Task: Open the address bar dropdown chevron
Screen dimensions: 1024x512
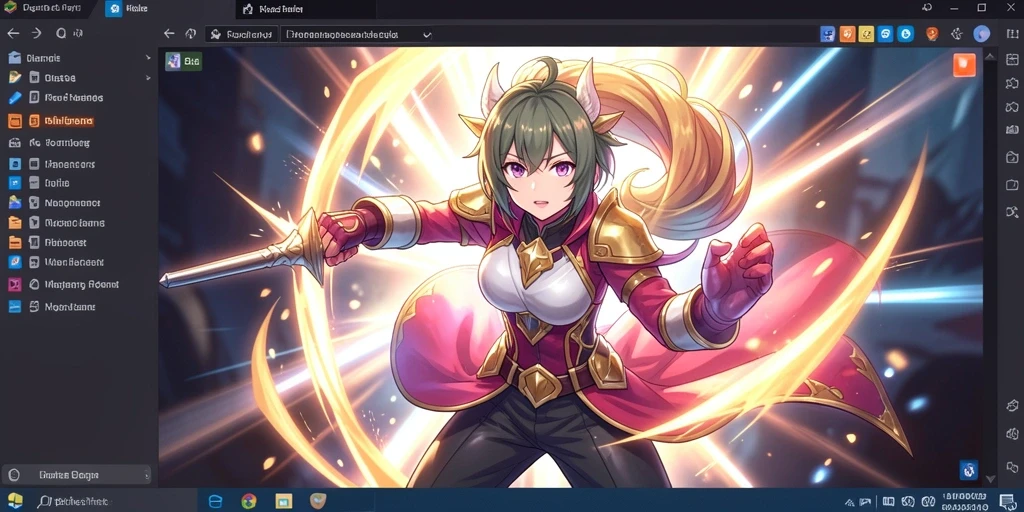Action: (426, 35)
